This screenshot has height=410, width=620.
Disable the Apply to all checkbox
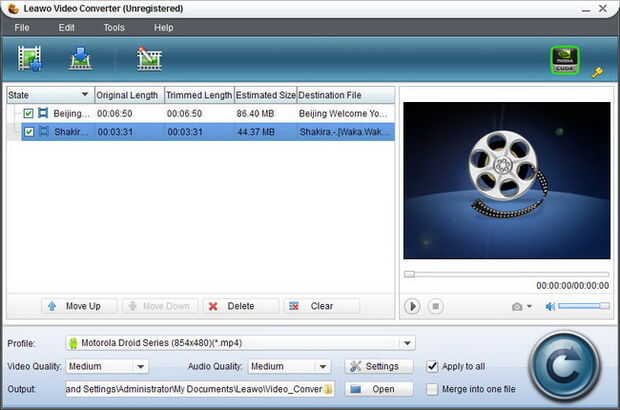pyautogui.click(x=432, y=367)
